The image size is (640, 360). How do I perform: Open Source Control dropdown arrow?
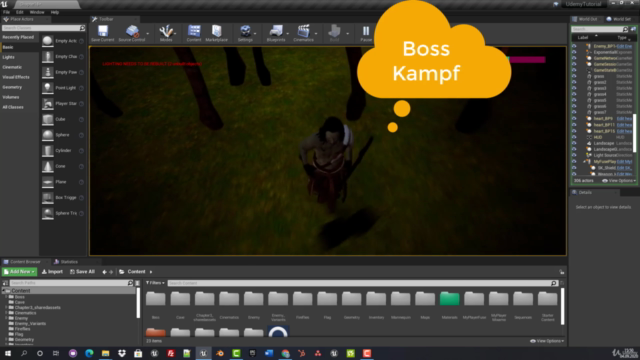(x=148, y=33)
